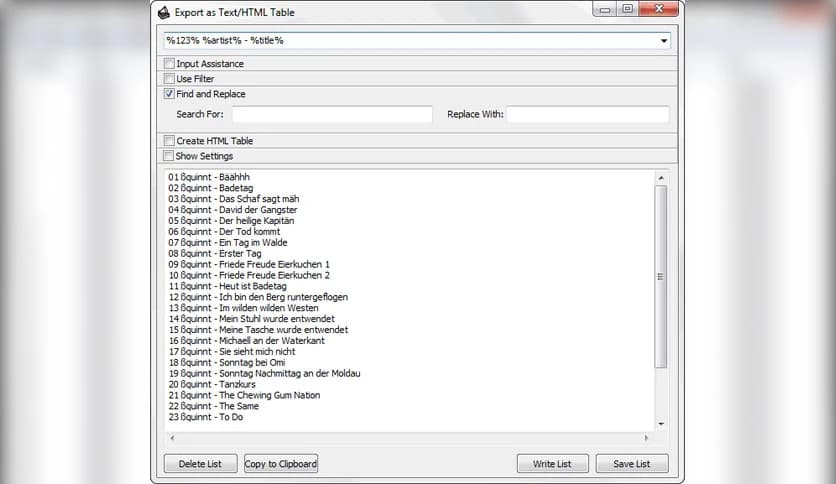Click the Delete List button
The width and height of the screenshot is (836, 484).
[x=200, y=464]
